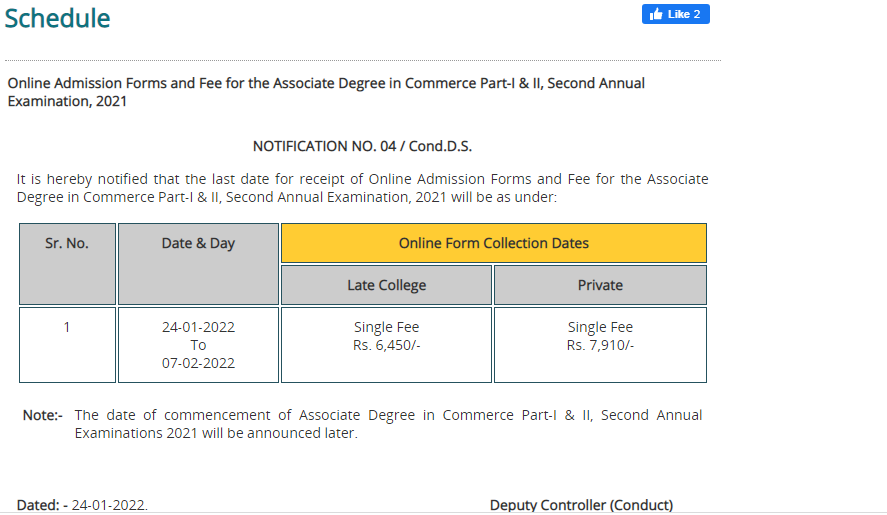Click the Rs. 7,910/- fee cell
This screenshot has height=515, width=887.
[600, 345]
